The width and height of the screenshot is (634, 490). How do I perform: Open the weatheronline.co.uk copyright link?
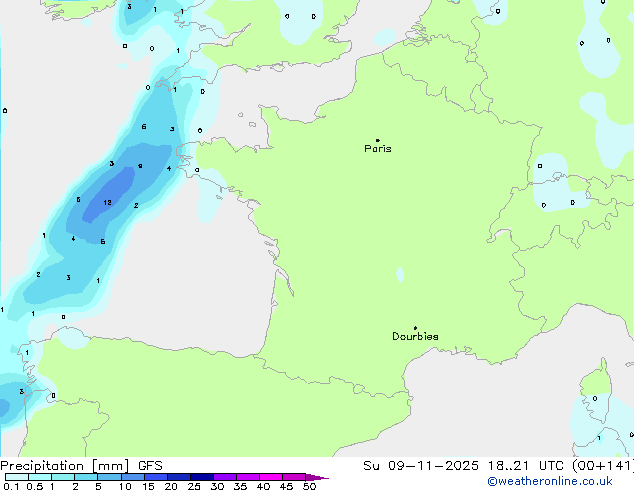[550, 481]
